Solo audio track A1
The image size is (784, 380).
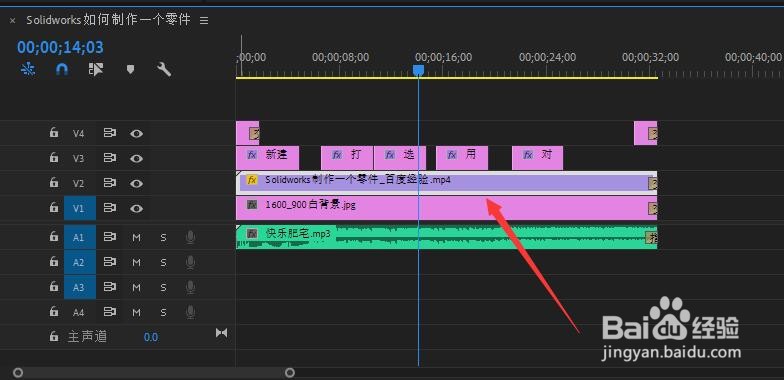click(163, 238)
